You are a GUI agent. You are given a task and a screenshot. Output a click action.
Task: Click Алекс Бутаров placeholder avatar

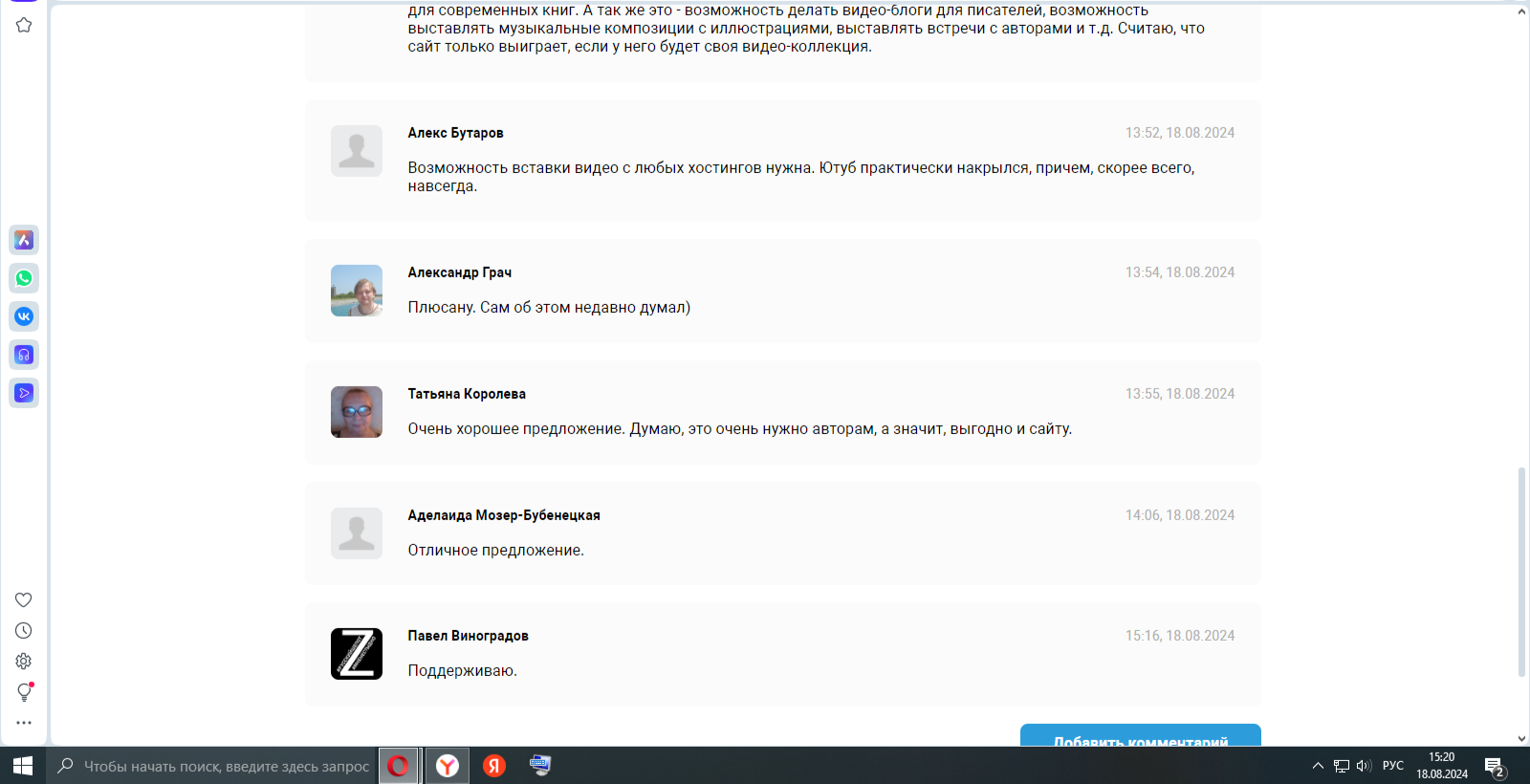coord(357,151)
